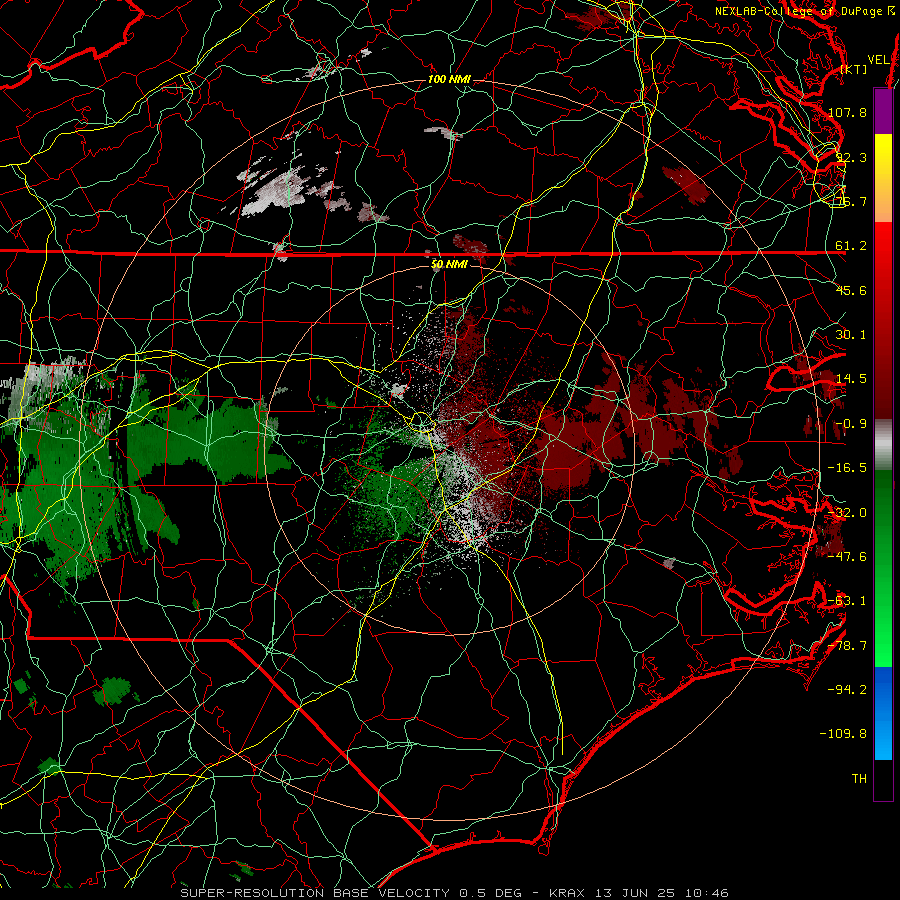Click the 61.2 legend value

tap(851, 246)
